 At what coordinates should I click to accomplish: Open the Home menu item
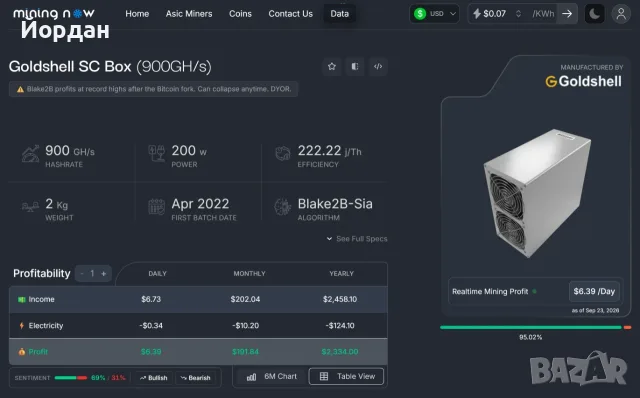pos(137,14)
